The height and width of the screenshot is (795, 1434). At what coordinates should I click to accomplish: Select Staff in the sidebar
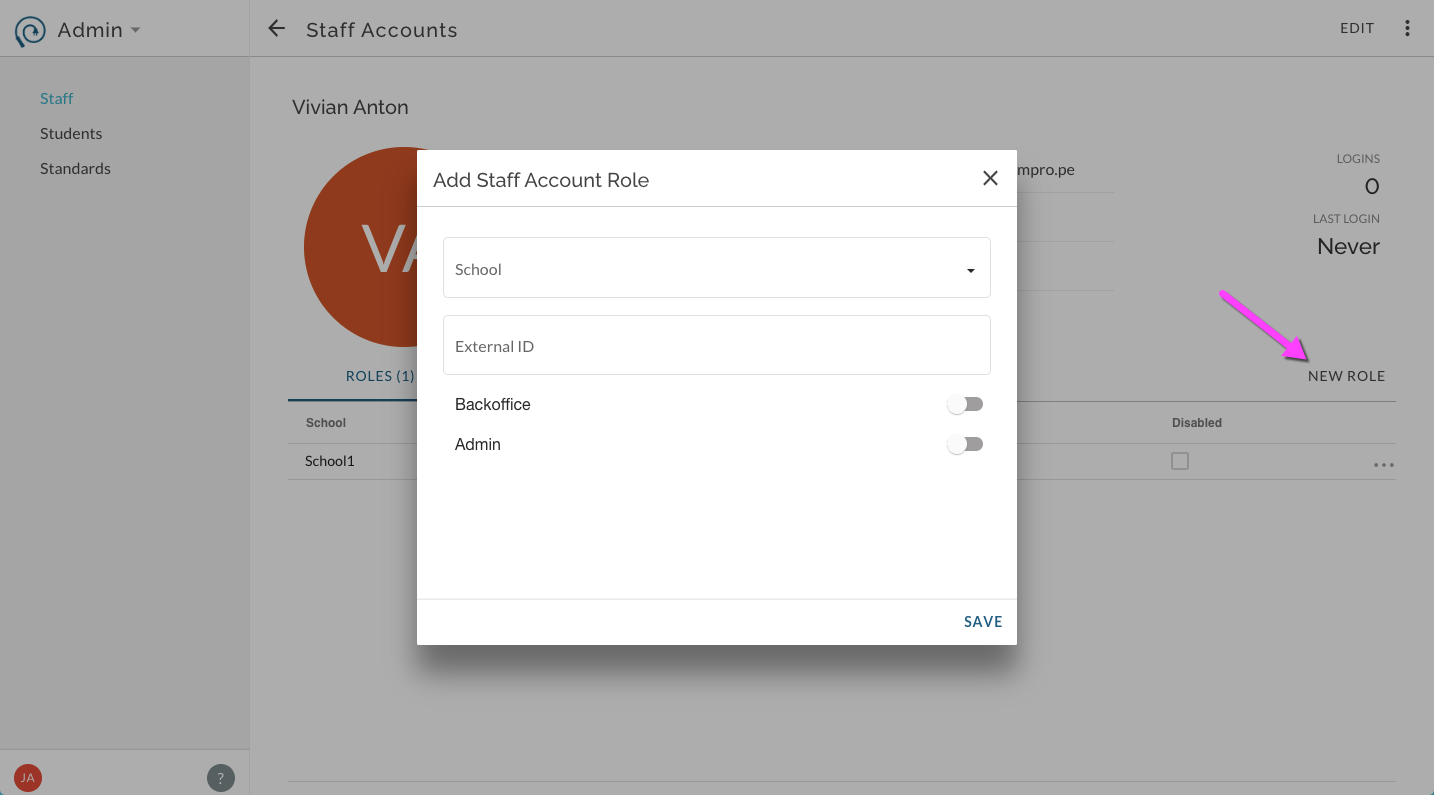point(57,98)
